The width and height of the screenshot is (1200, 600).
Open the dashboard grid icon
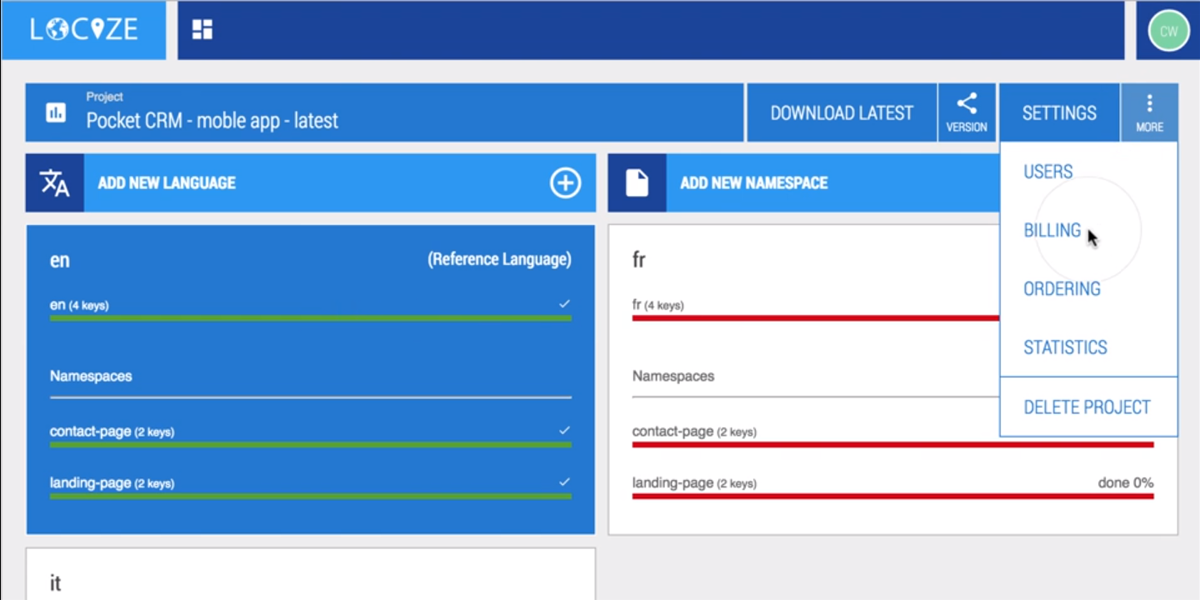point(203,30)
